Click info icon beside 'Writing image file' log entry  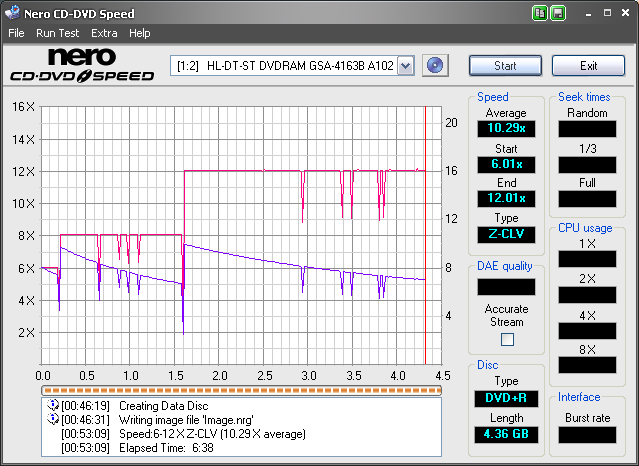(53, 419)
